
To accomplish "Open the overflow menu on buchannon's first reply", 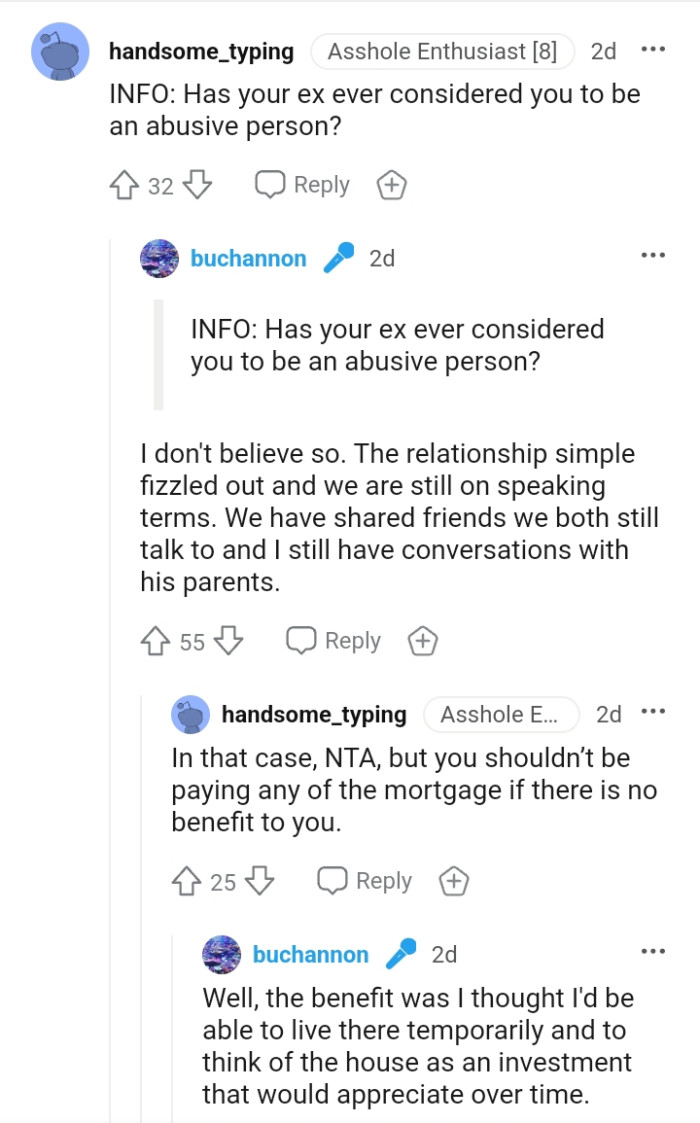I will pyautogui.click(x=653, y=254).
